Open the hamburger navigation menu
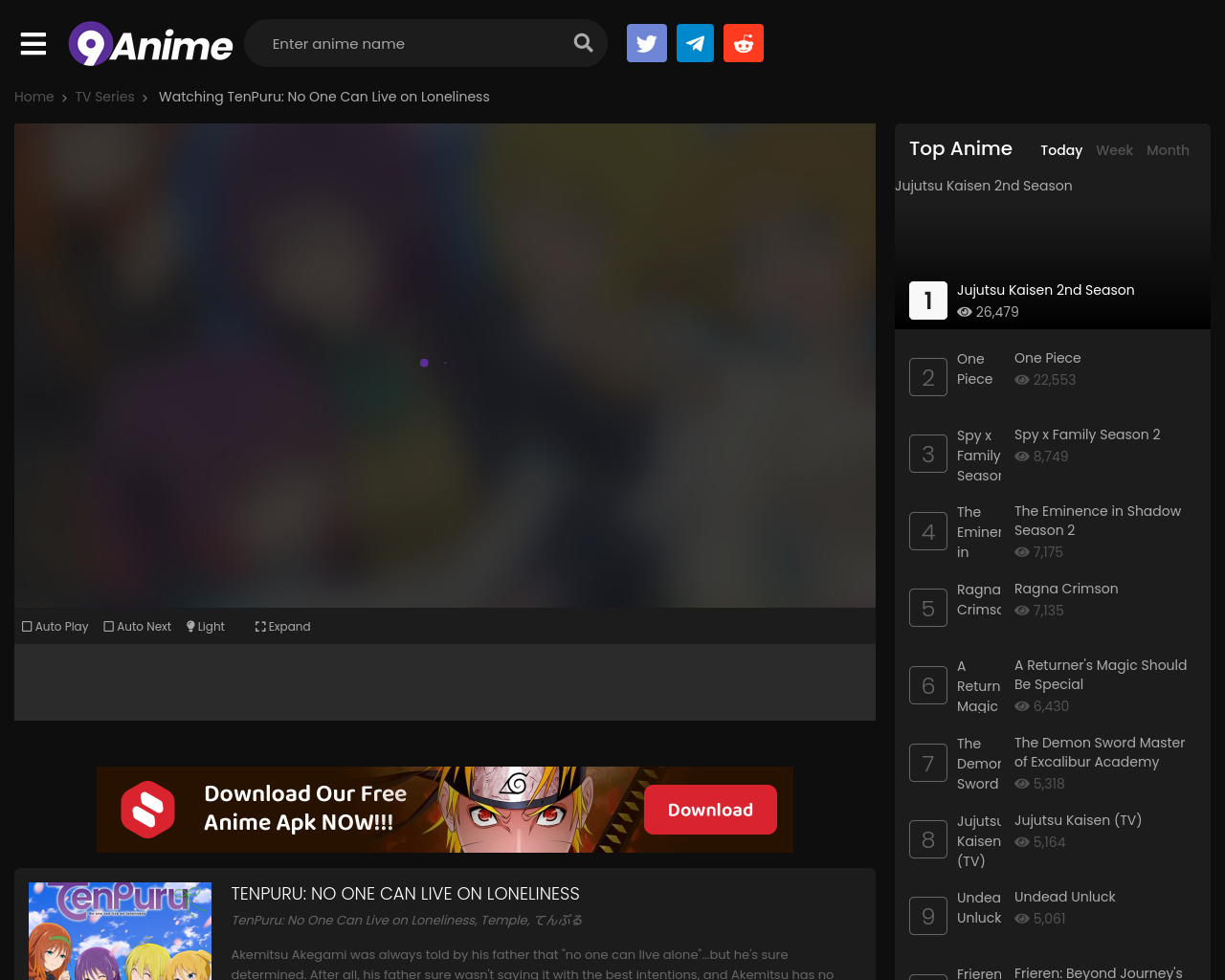This screenshot has height=980, width=1225. pyautogui.click(x=33, y=44)
